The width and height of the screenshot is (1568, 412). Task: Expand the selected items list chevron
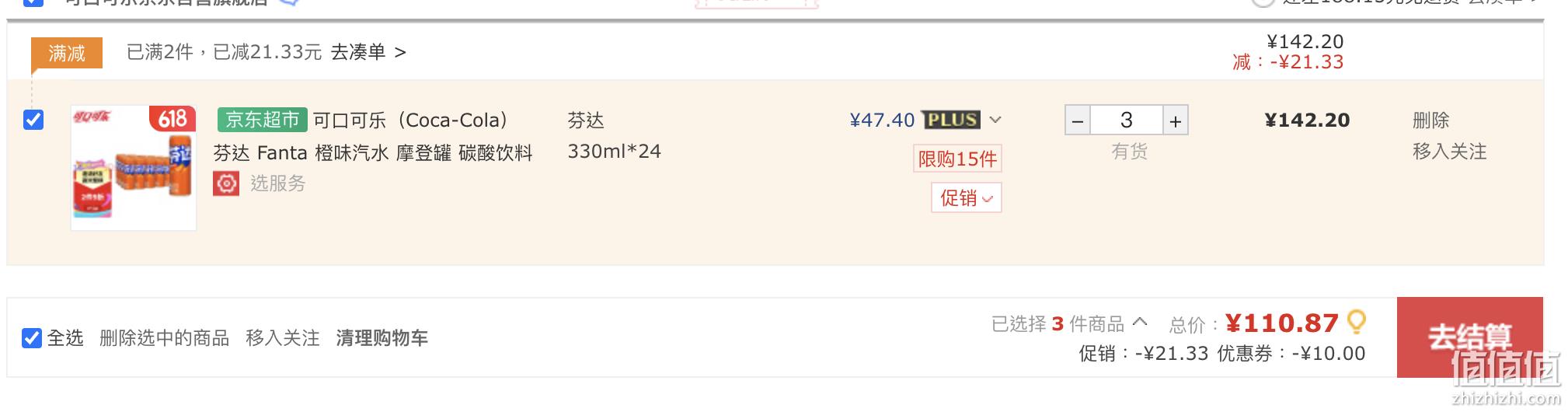point(1140,320)
